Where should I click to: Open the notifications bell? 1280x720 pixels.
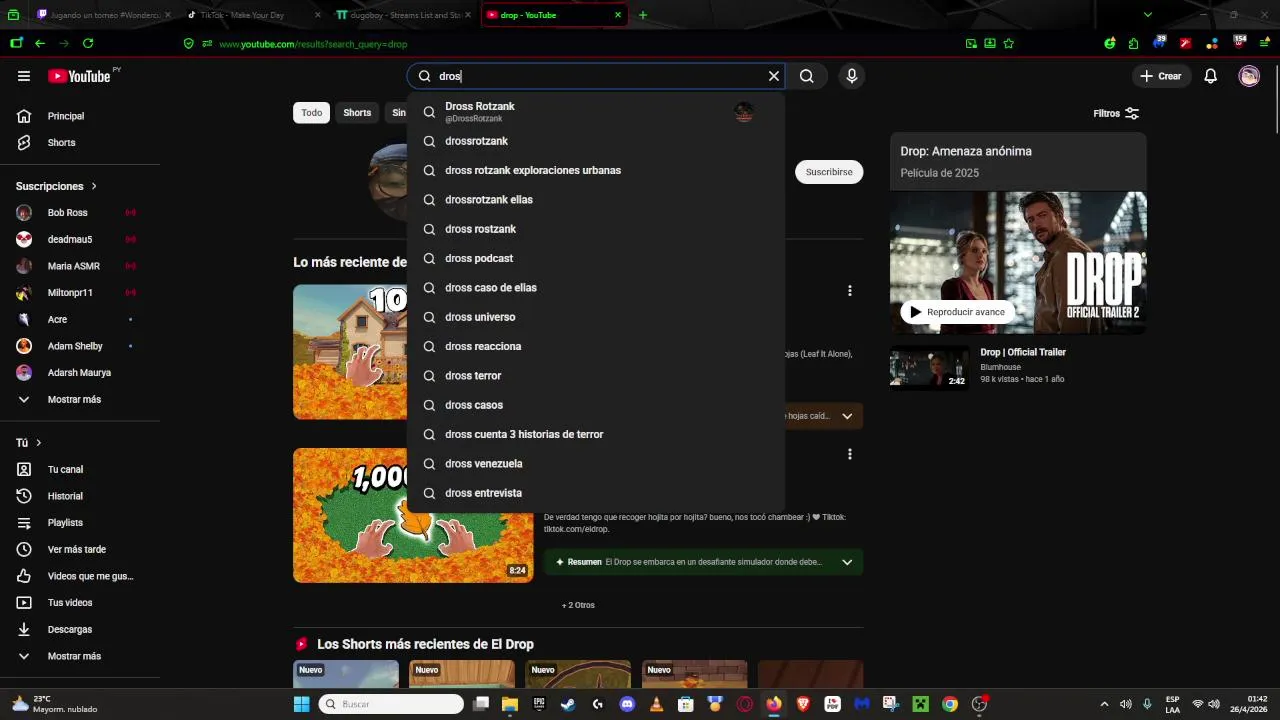tap(1210, 76)
